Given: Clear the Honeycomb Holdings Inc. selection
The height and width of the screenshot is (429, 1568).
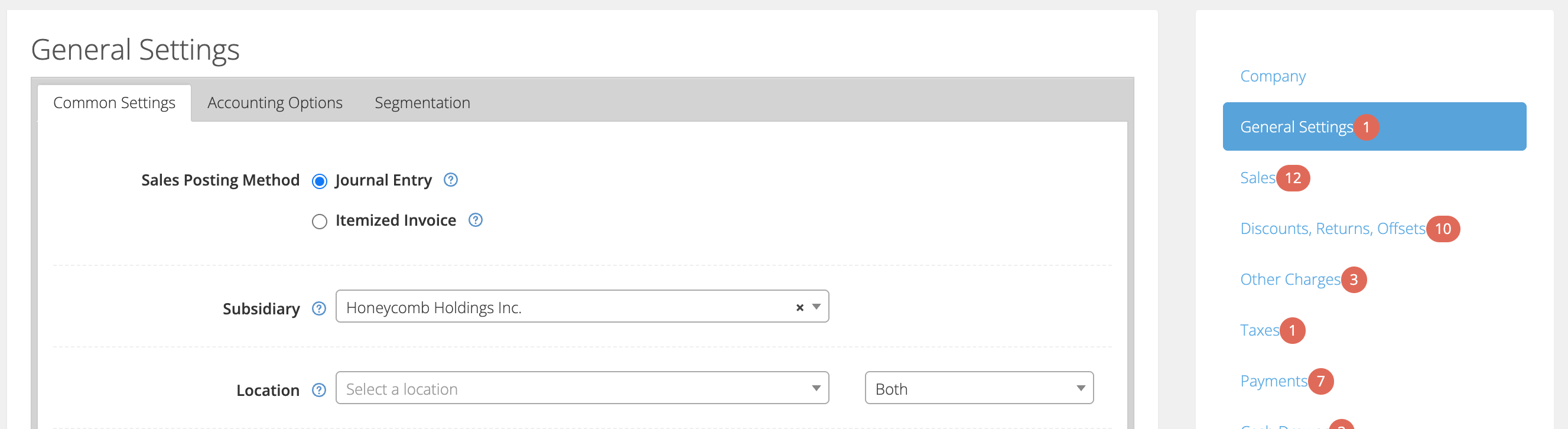Looking at the screenshot, I should point(800,308).
